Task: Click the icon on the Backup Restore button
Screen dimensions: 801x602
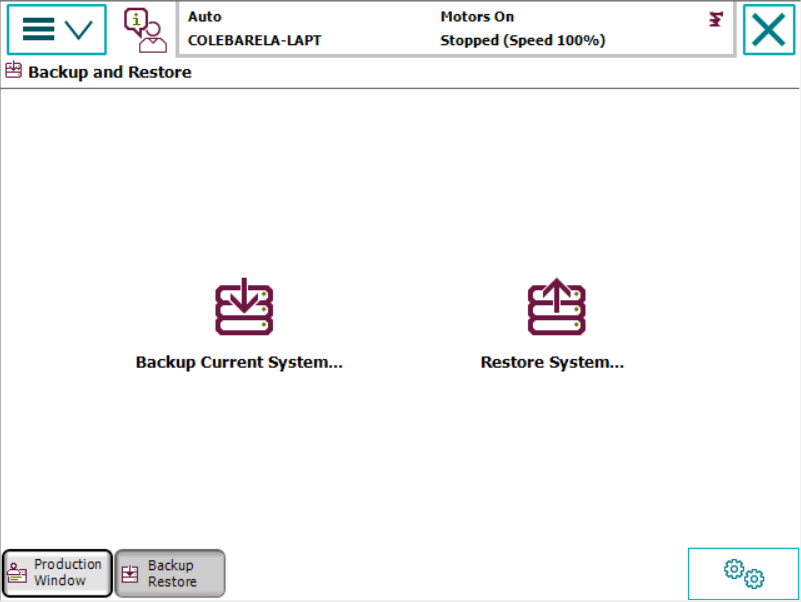Action: click(130, 574)
